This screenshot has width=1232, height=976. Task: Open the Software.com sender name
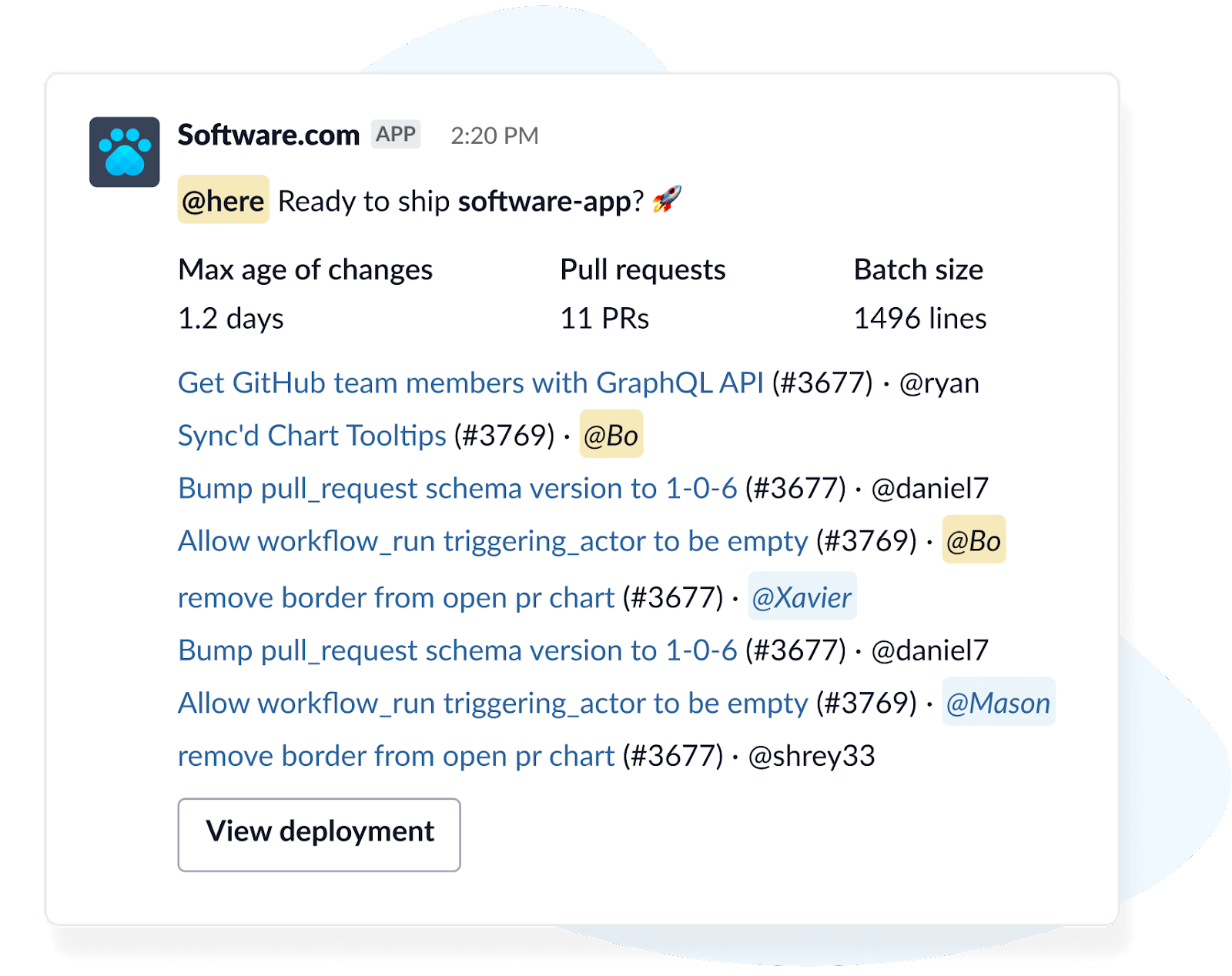269,135
